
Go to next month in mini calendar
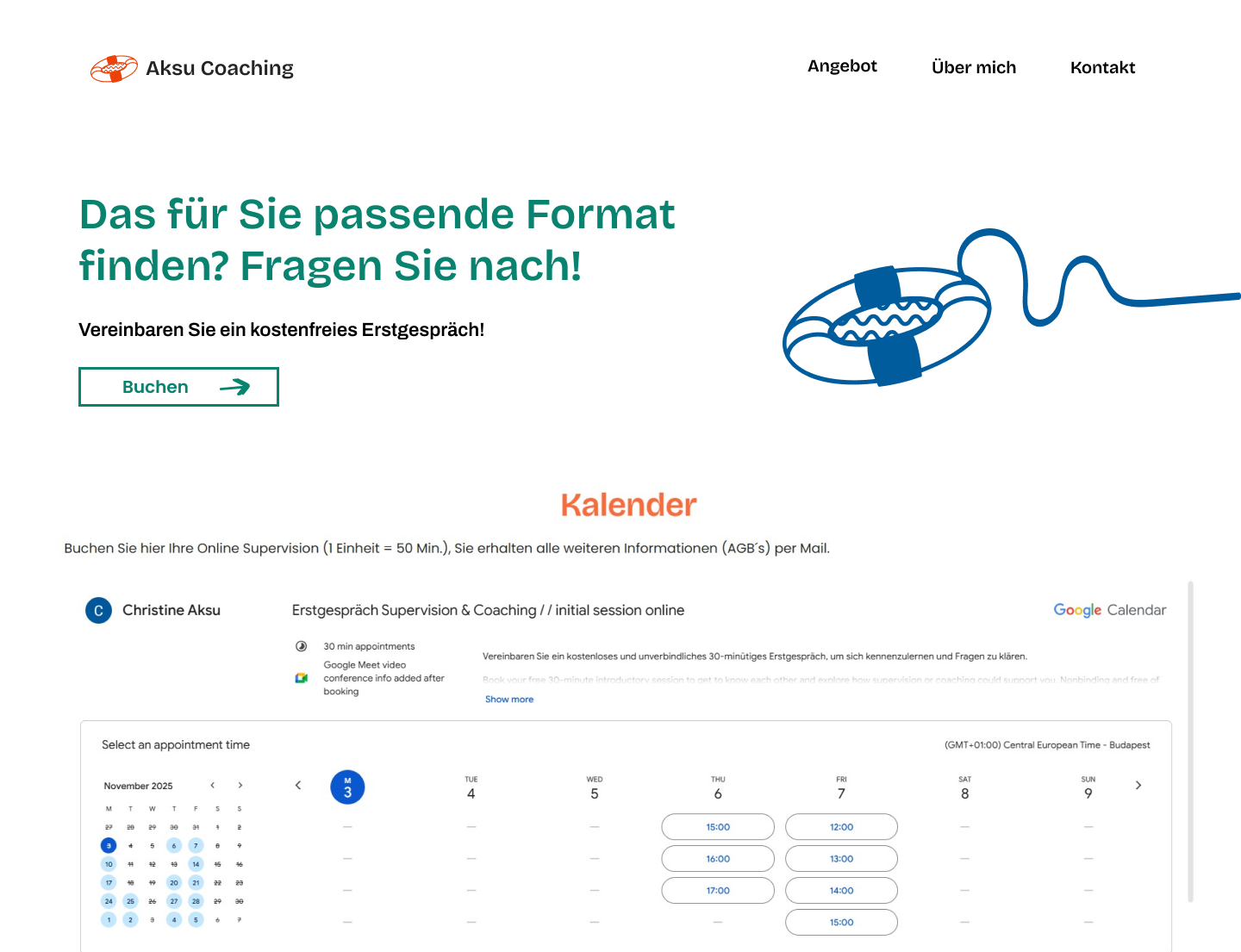tap(240, 785)
